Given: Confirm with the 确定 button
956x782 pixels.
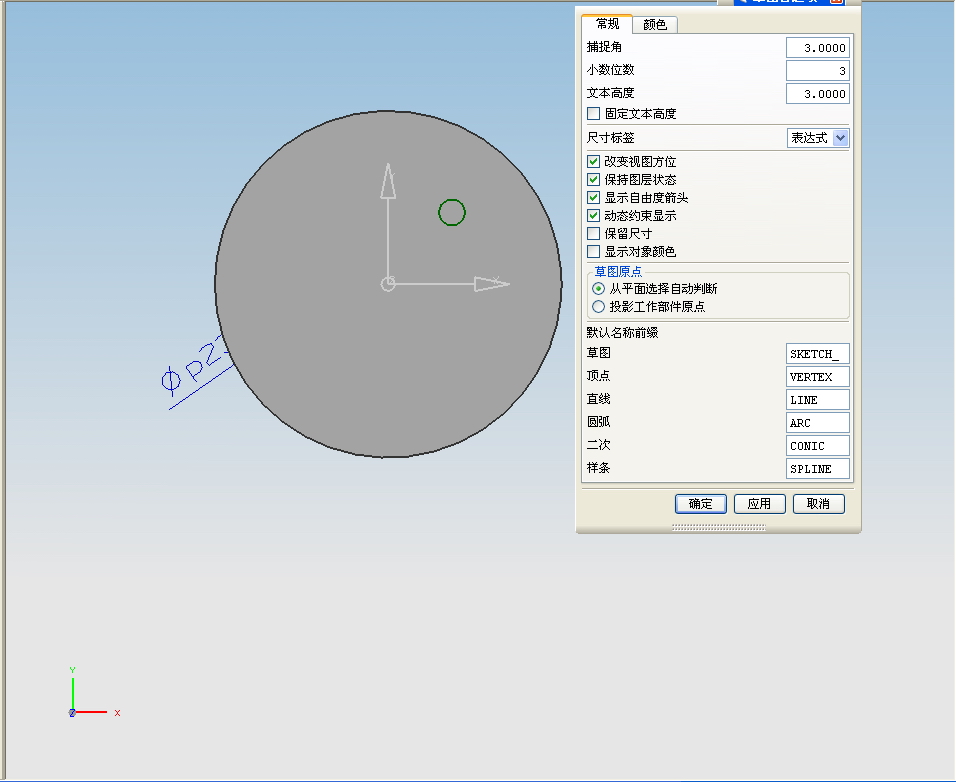Looking at the screenshot, I should click(x=701, y=504).
